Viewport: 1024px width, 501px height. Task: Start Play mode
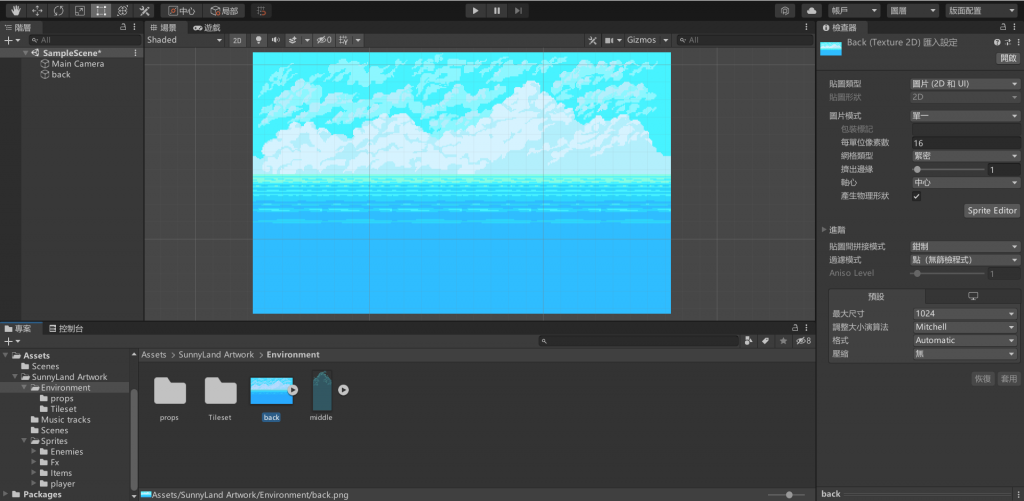(x=475, y=10)
